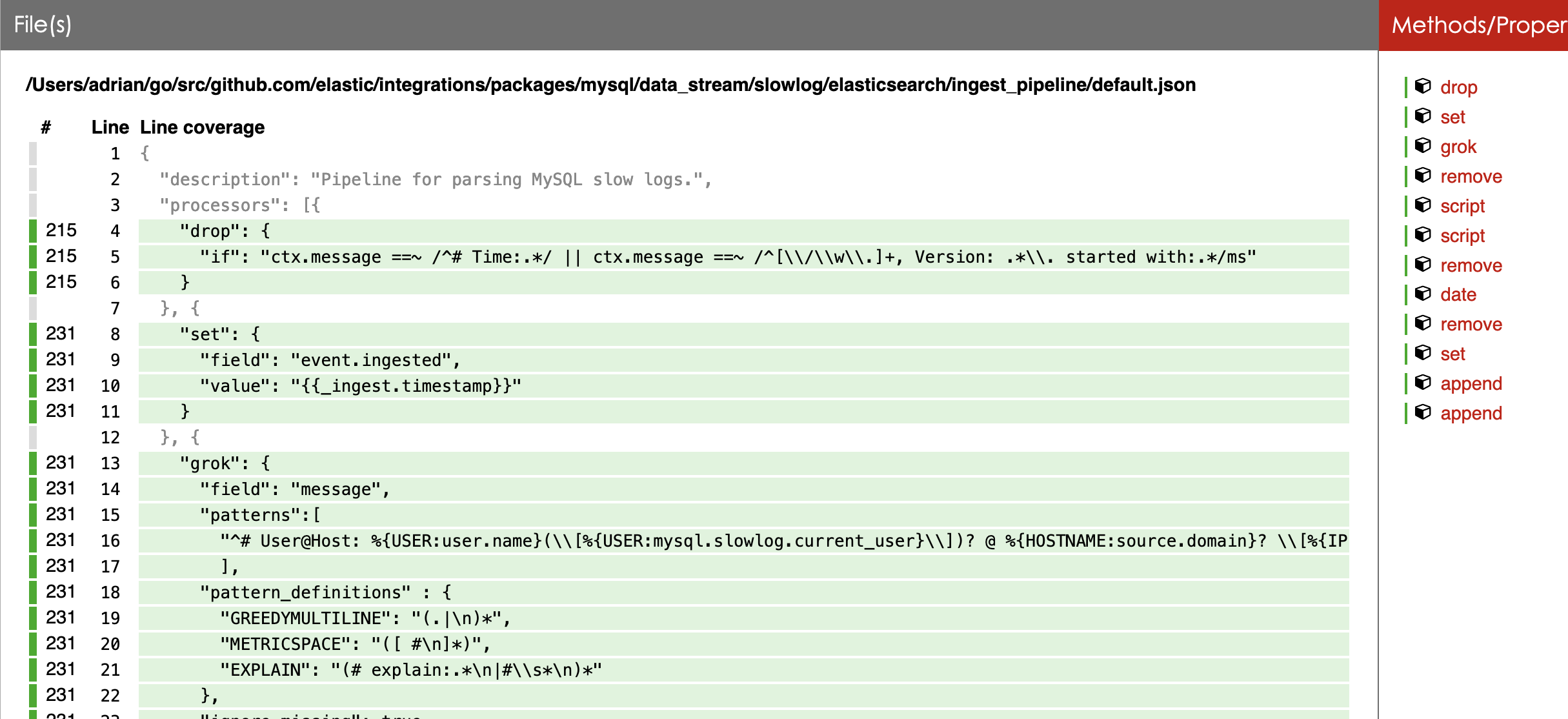Jump to the grok method link

click(x=1458, y=147)
